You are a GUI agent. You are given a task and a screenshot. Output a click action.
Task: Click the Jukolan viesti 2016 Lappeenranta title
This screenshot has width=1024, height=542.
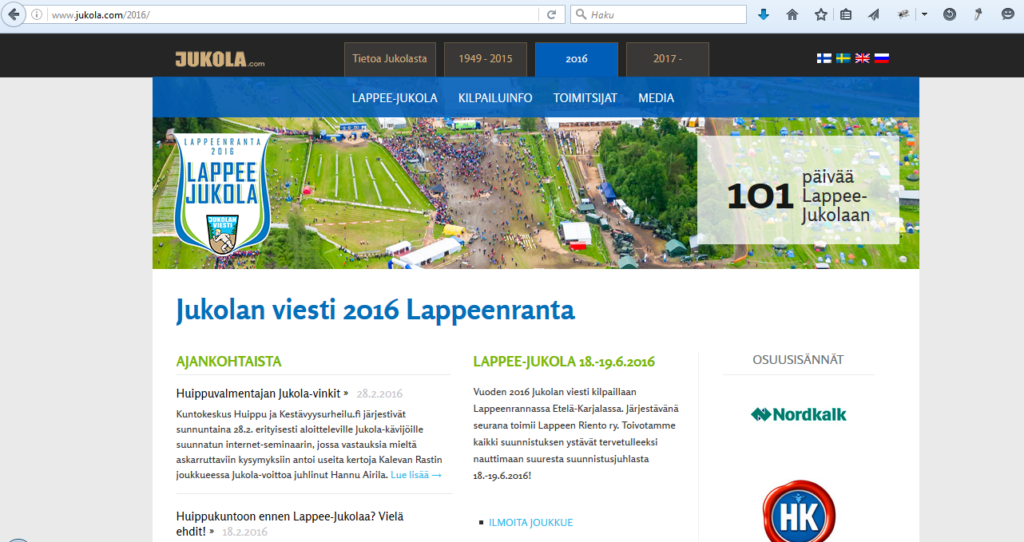(x=376, y=310)
